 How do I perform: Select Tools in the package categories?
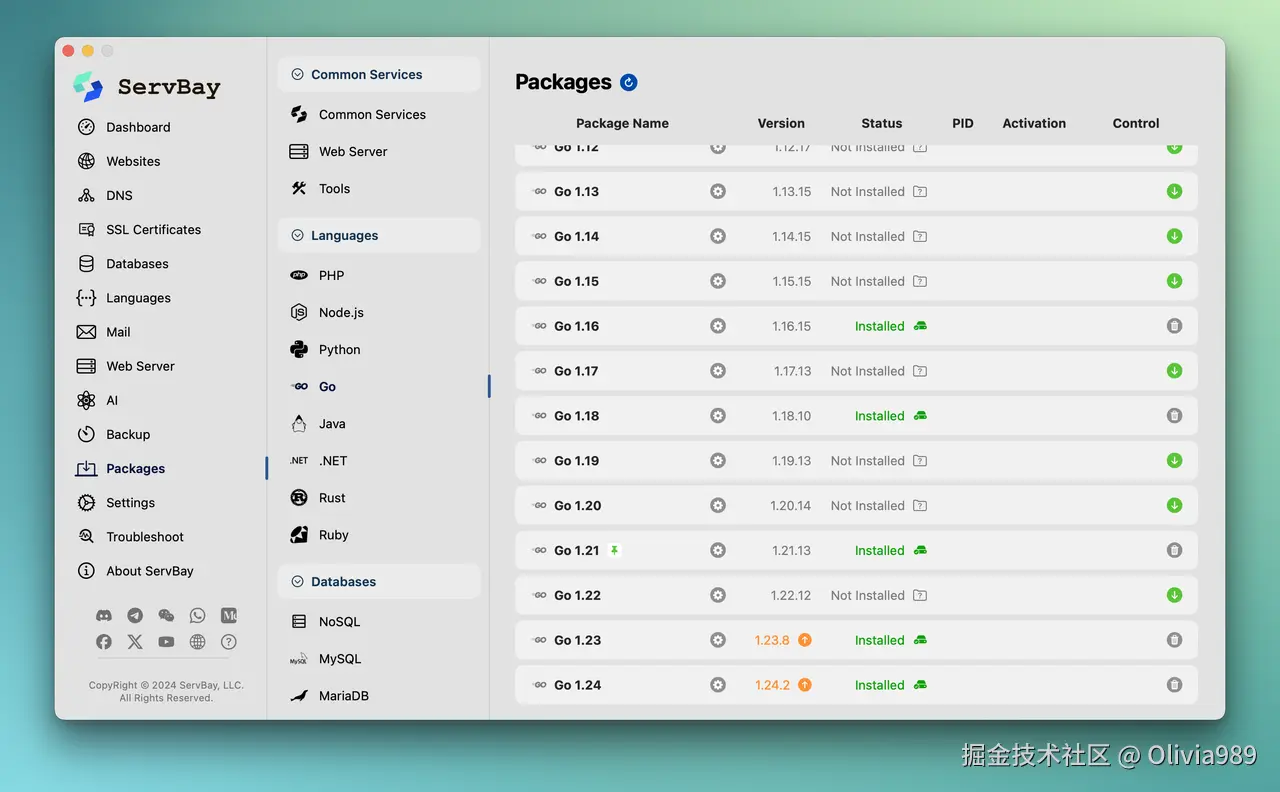(334, 188)
